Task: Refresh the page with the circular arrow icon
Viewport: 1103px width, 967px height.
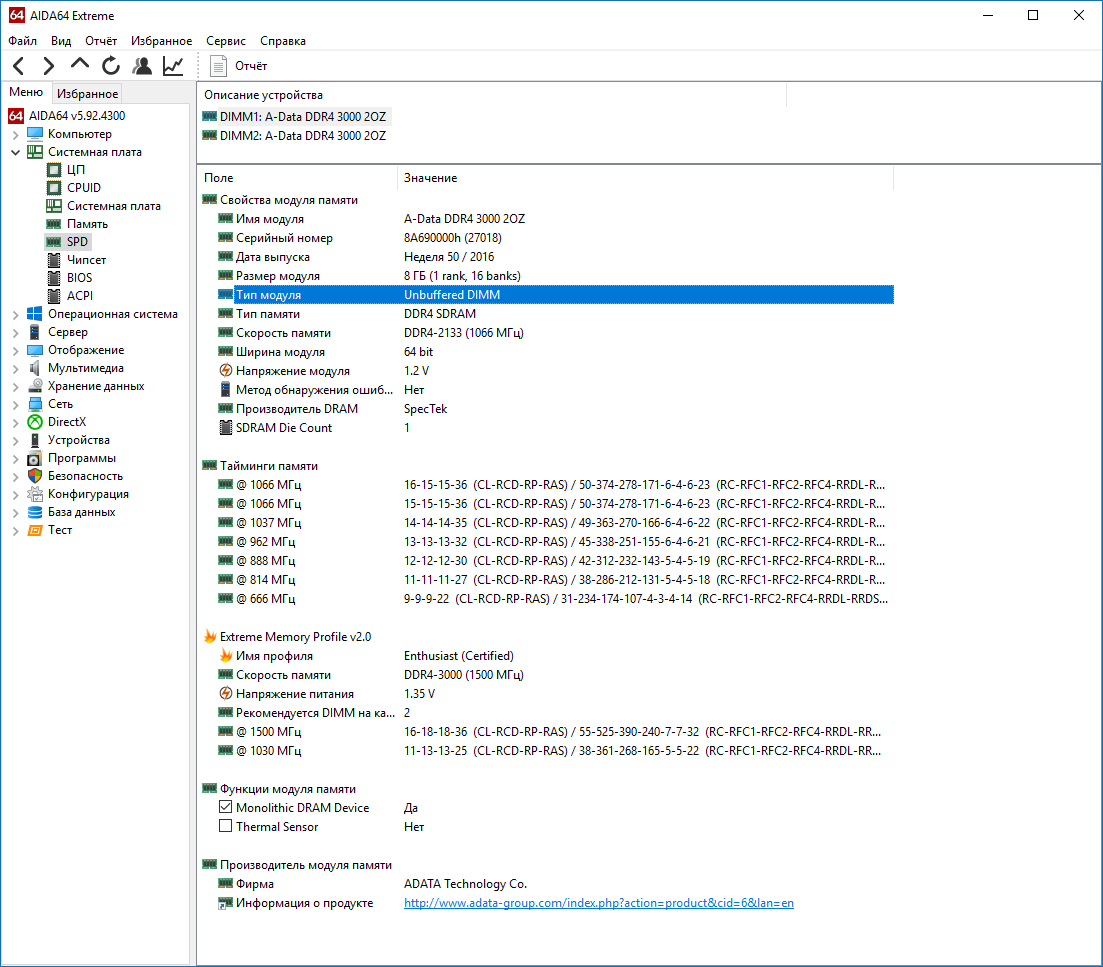Action: click(110, 66)
